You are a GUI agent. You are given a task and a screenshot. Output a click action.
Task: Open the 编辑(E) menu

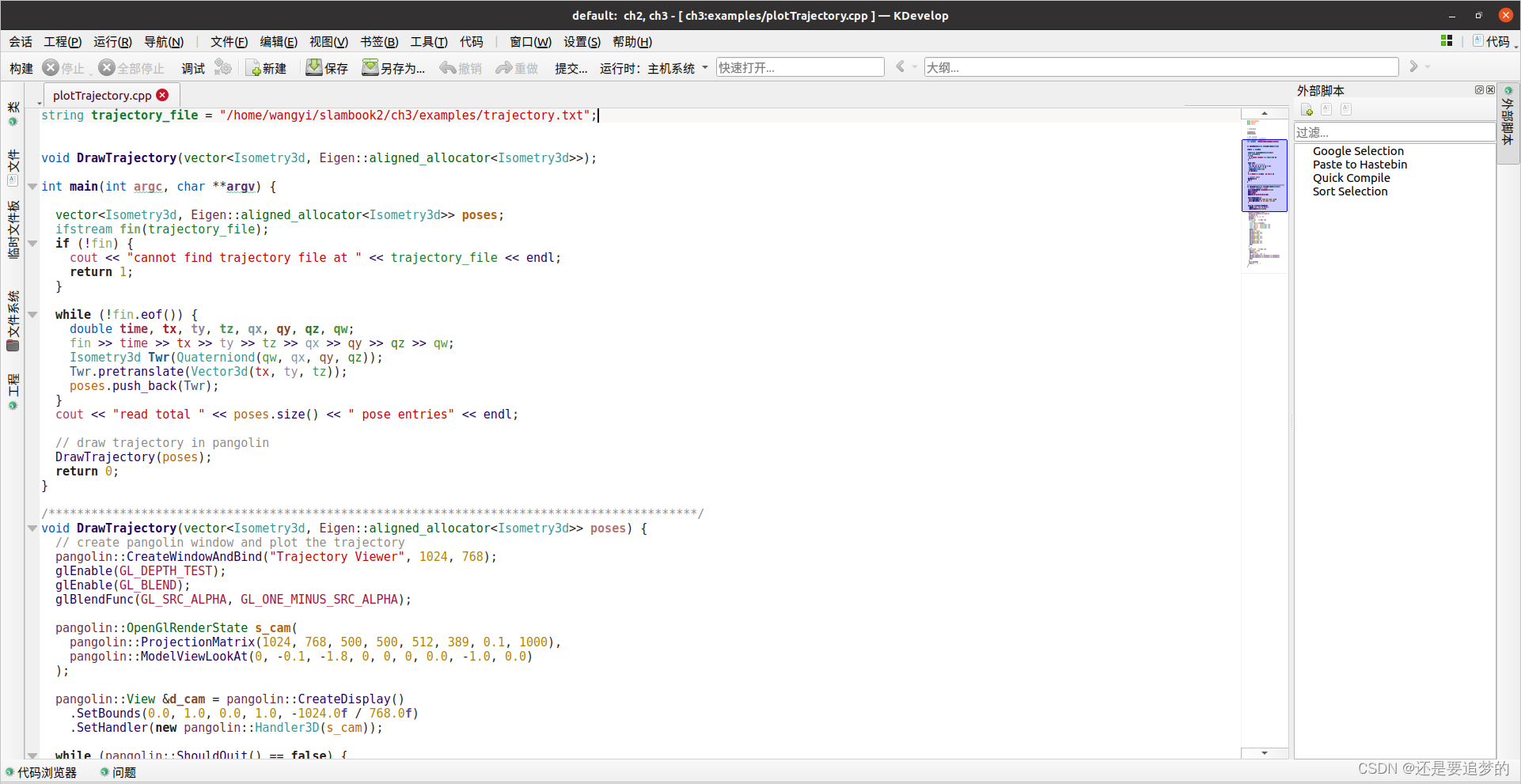click(x=279, y=42)
